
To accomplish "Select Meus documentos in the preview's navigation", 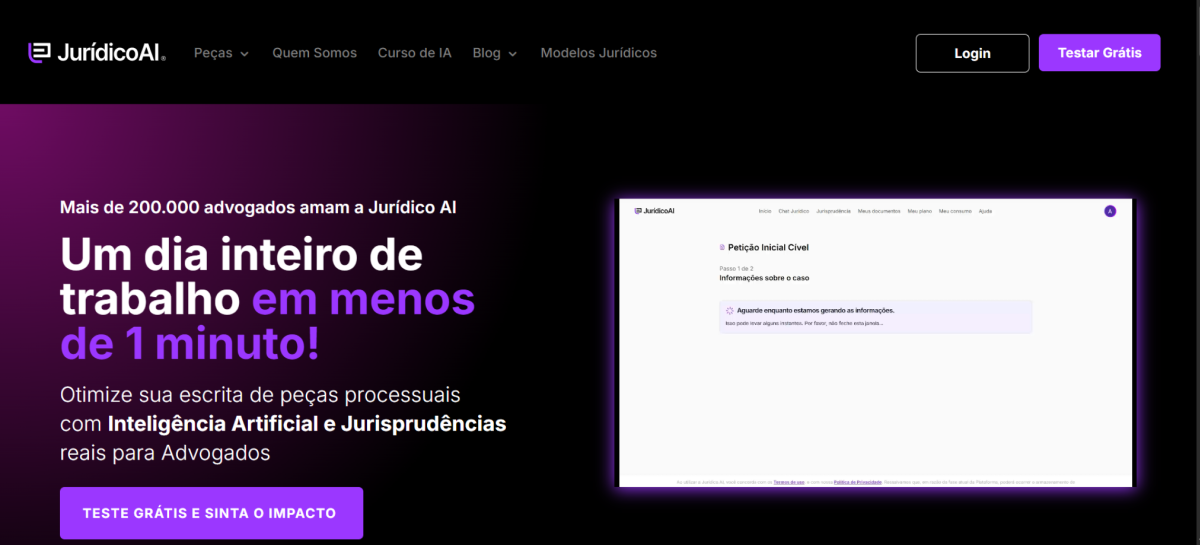I will 879,211.
